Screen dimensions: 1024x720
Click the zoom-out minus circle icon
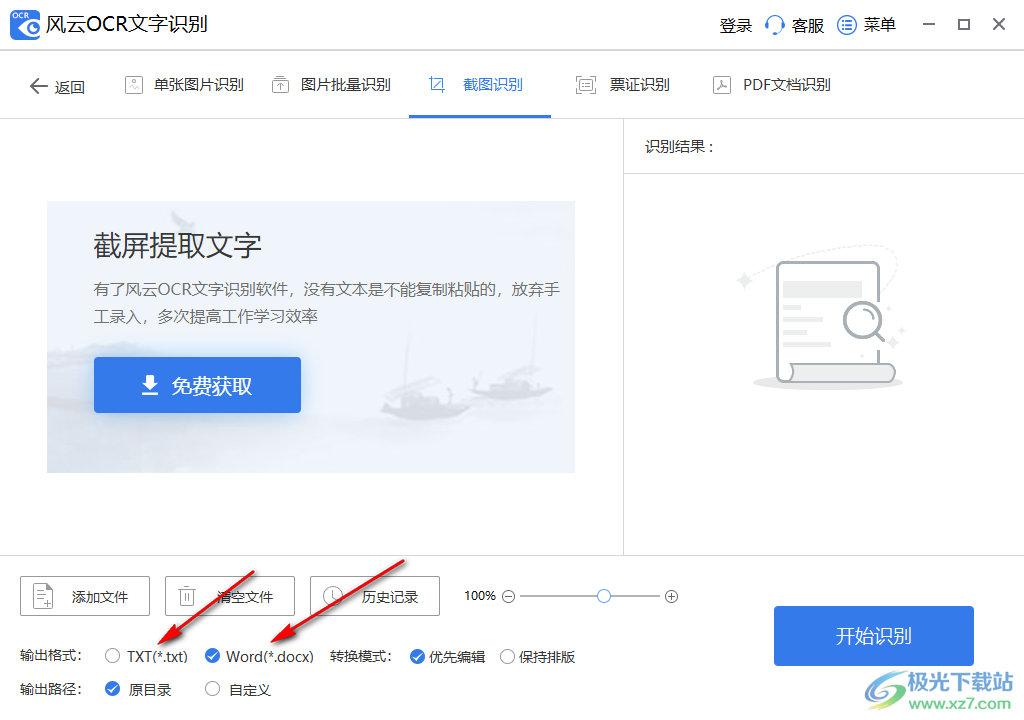pyautogui.click(x=509, y=596)
